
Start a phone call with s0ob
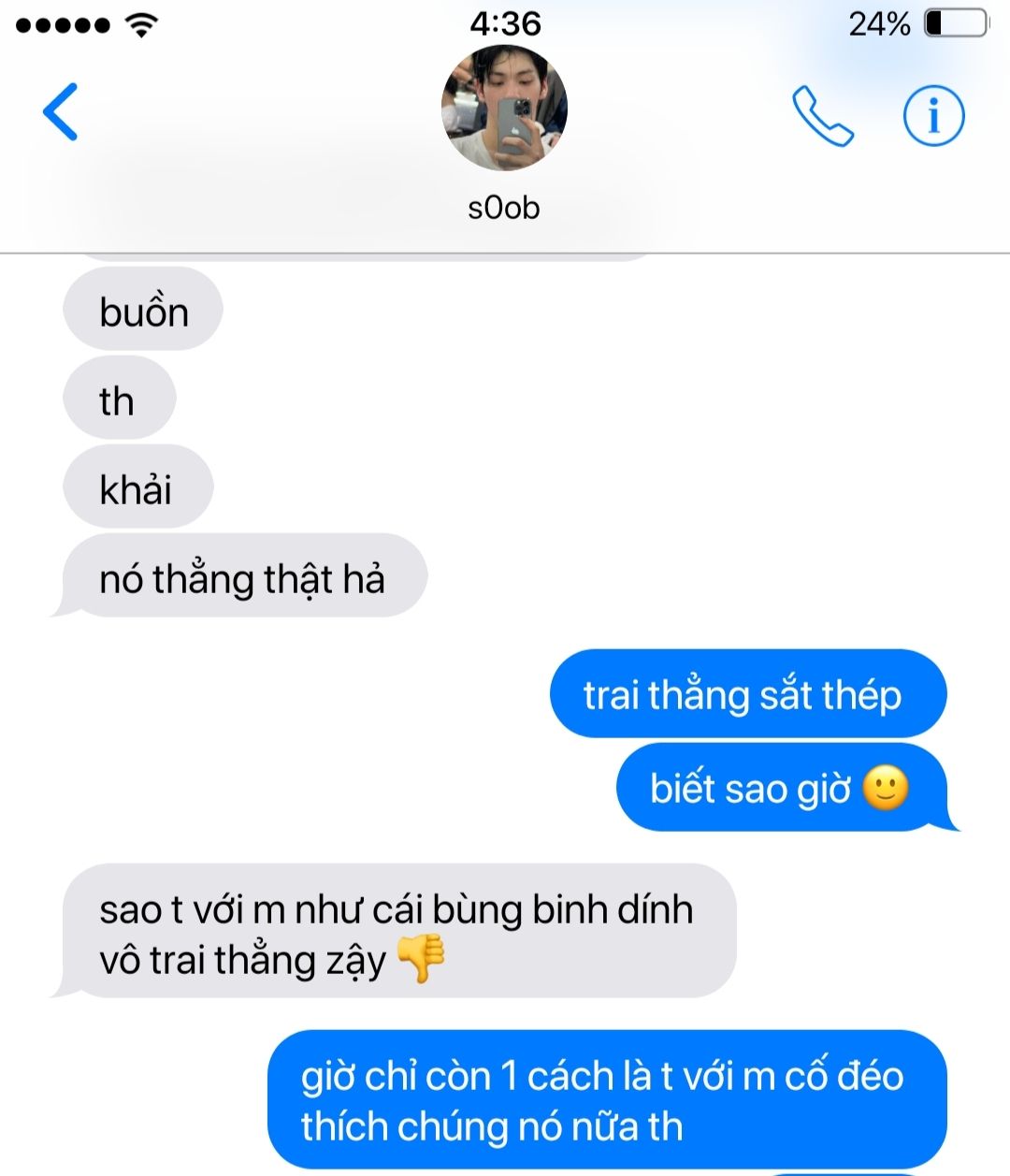(x=822, y=116)
